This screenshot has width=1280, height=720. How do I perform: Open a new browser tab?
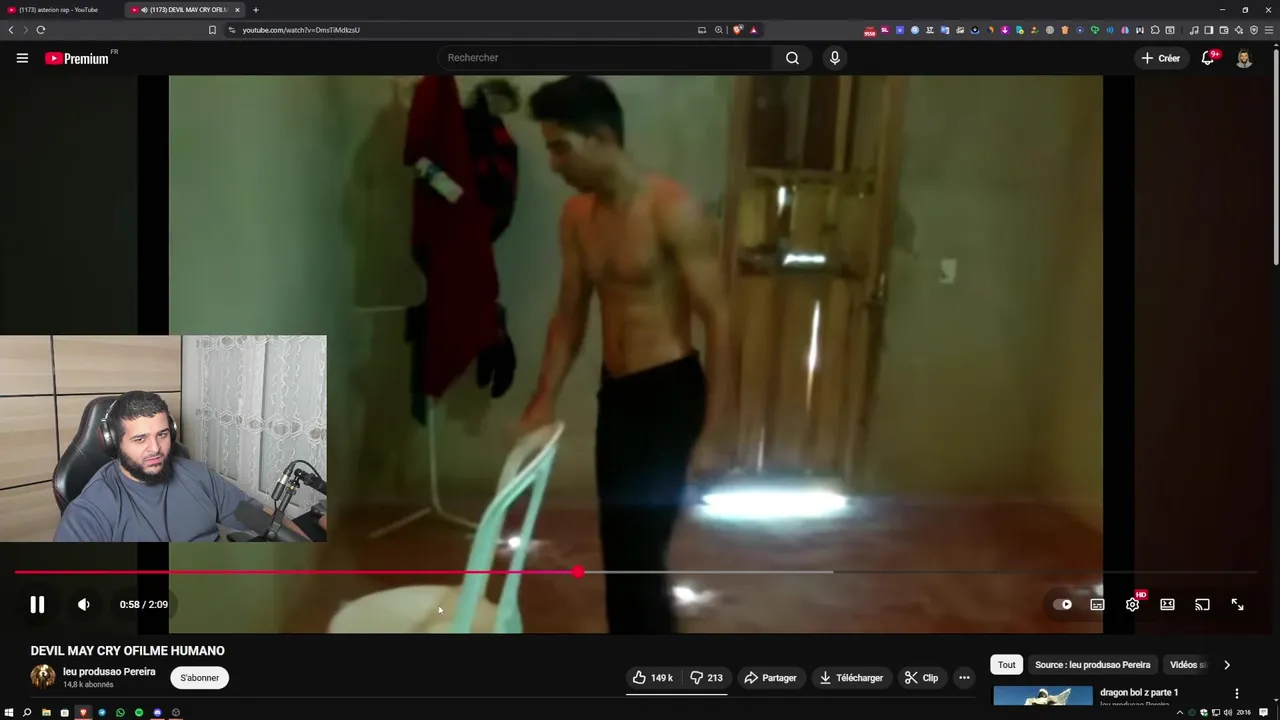pos(256,10)
